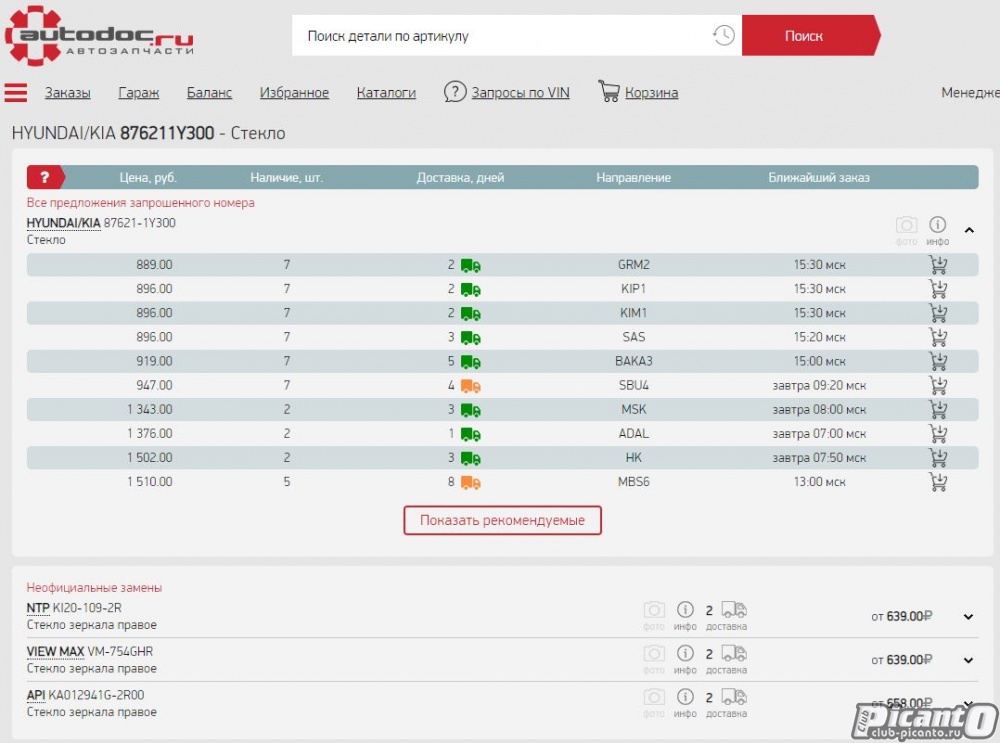Click Все предложения запрошенного номера text
1000x743 pixels.
tap(140, 203)
